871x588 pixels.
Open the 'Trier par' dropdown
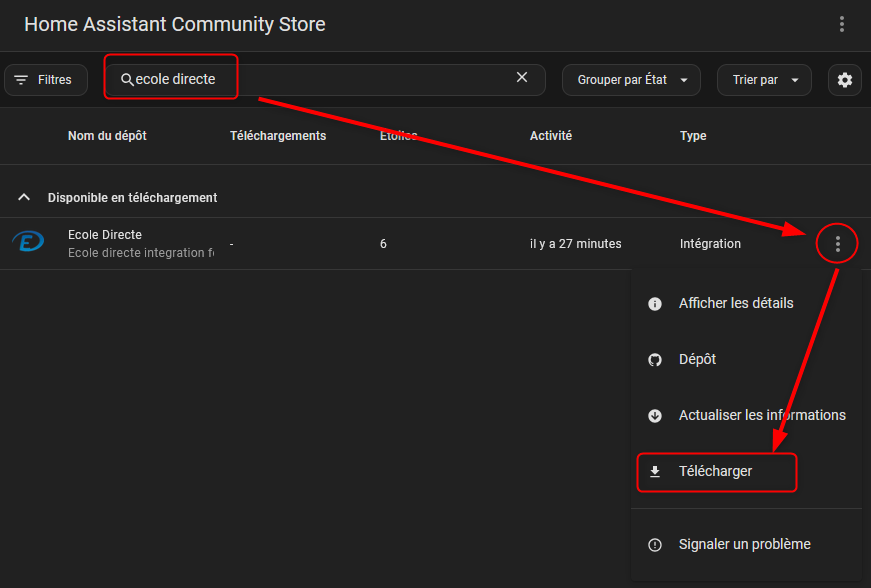[x=764, y=80]
